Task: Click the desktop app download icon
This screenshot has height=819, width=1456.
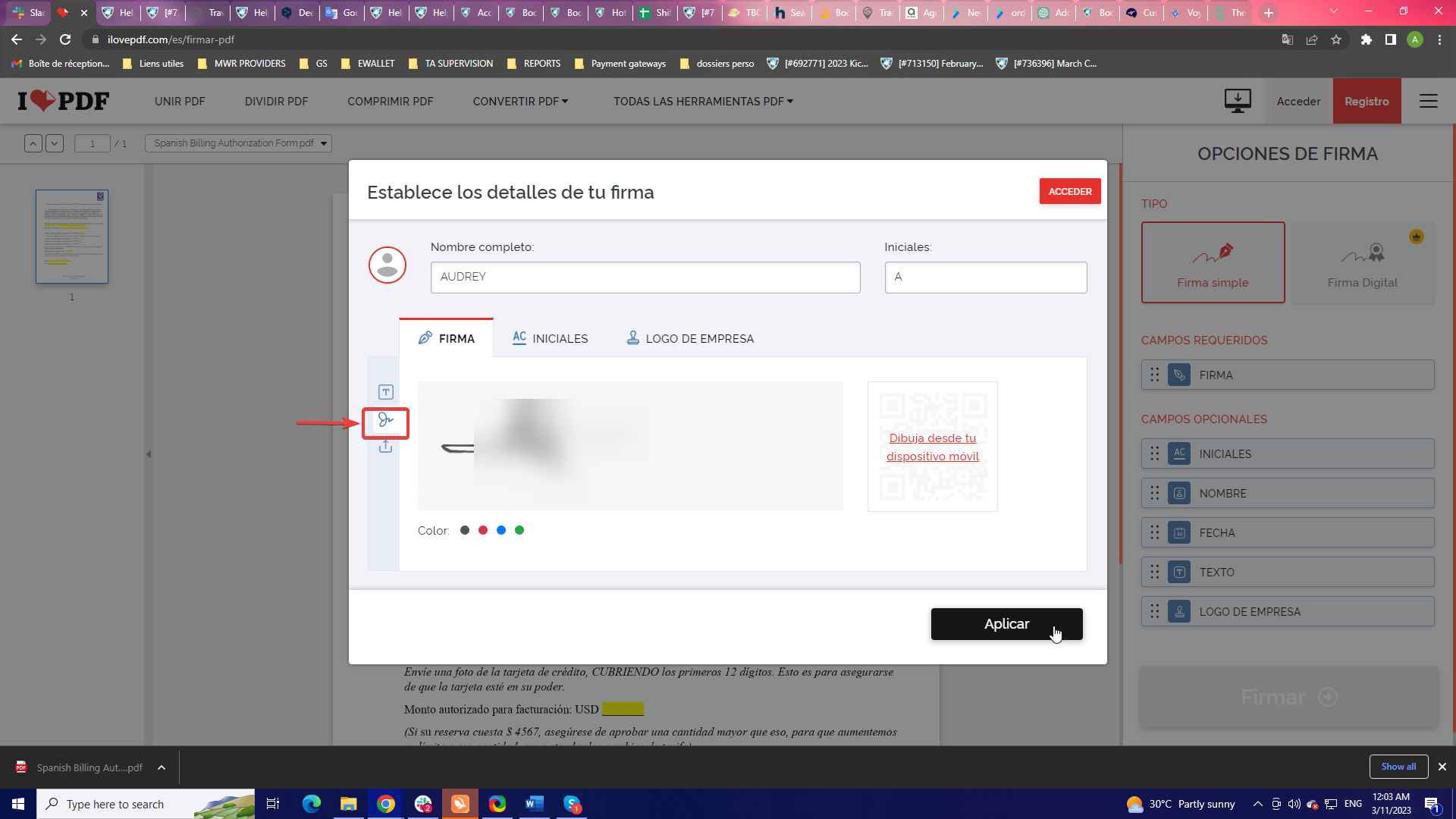Action: [1238, 101]
